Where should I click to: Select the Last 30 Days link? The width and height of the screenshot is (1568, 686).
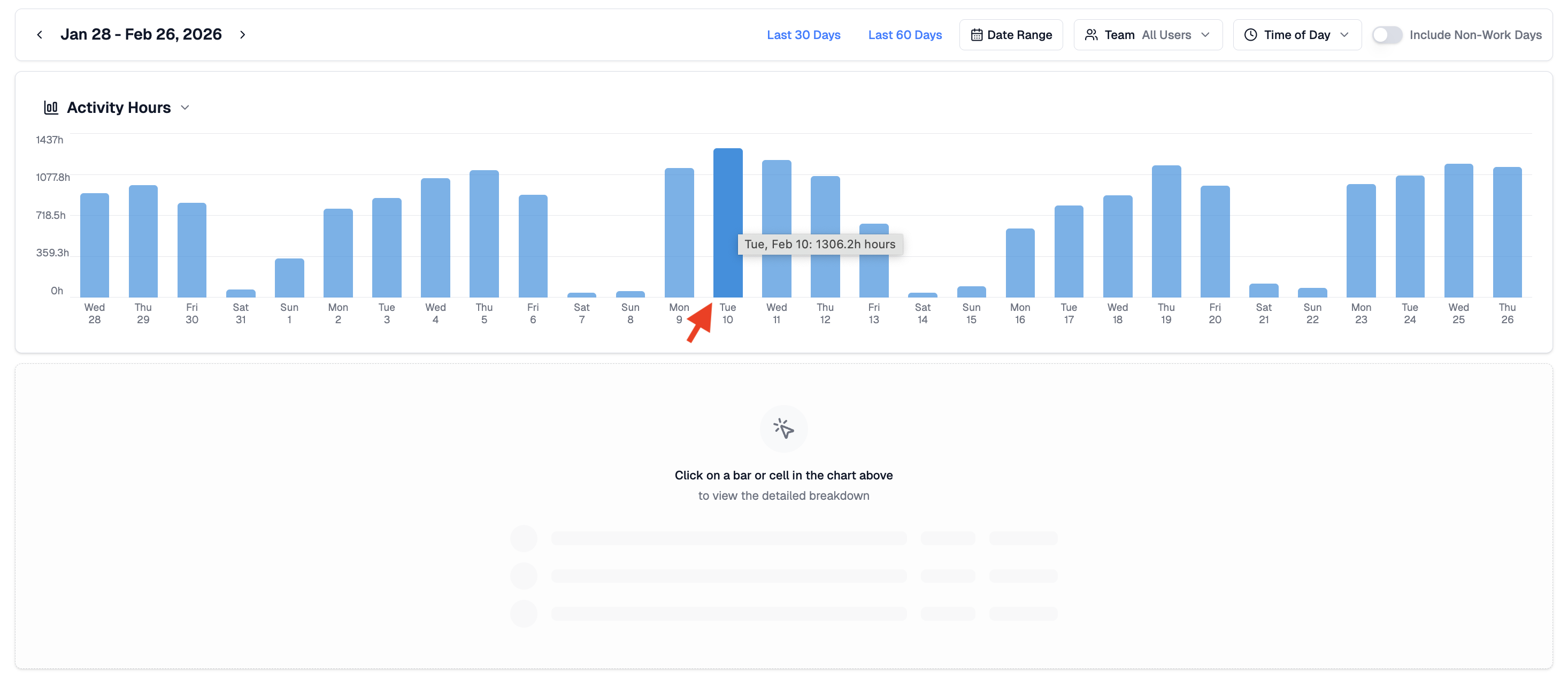[x=803, y=35]
